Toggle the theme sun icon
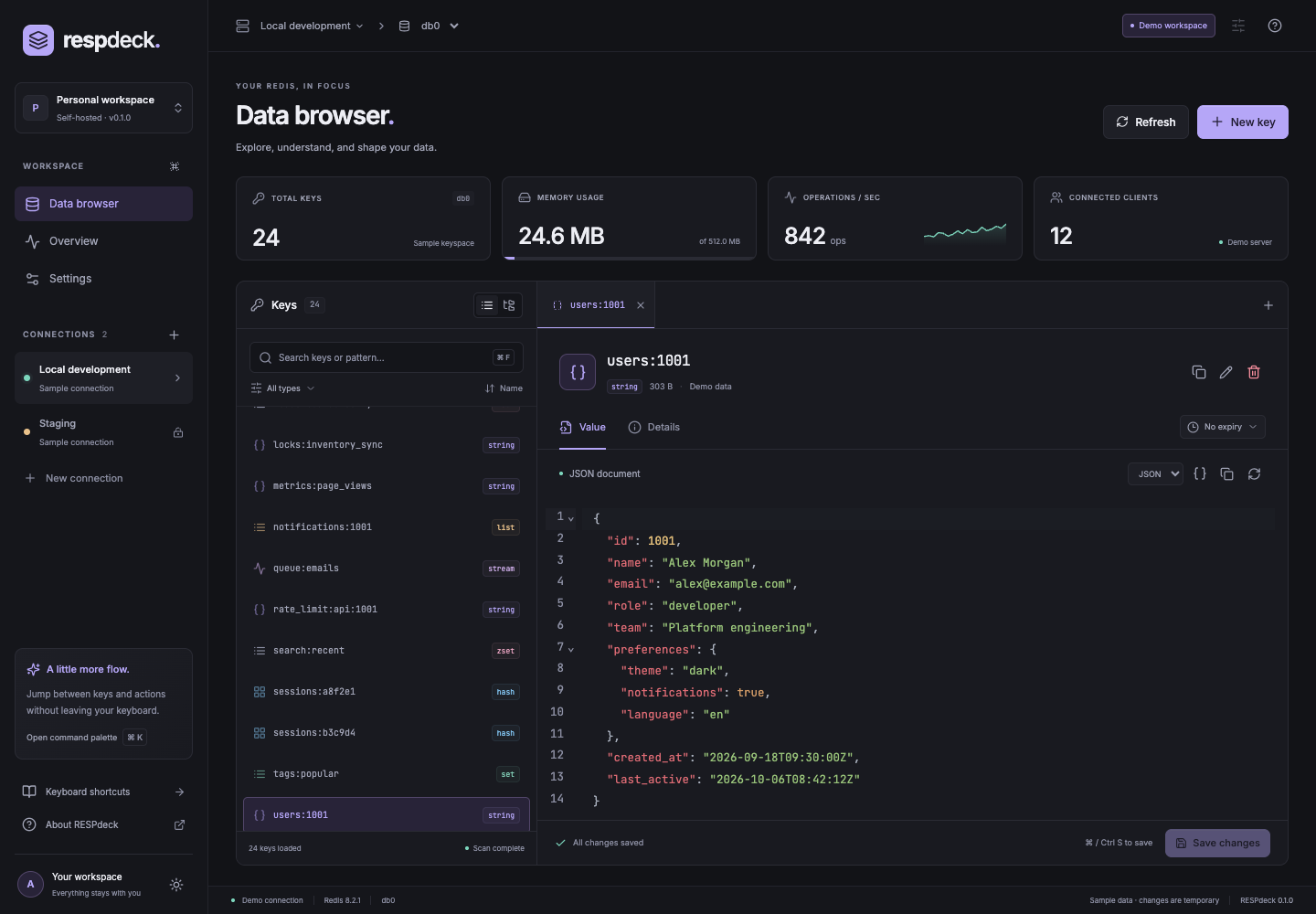This screenshot has height=914, width=1316. click(x=176, y=885)
